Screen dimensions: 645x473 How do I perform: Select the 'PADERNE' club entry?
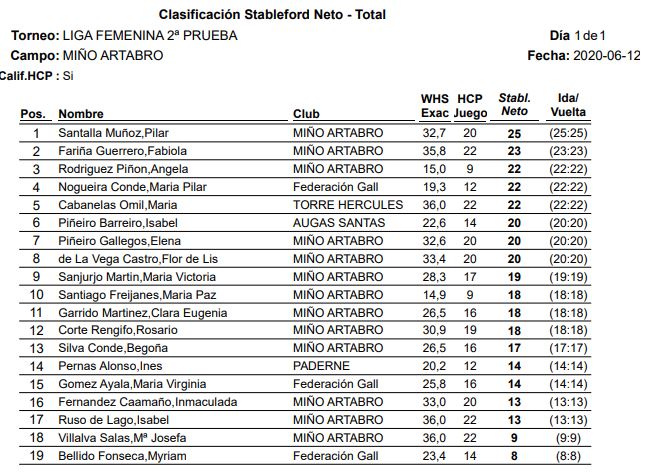tap(321, 366)
